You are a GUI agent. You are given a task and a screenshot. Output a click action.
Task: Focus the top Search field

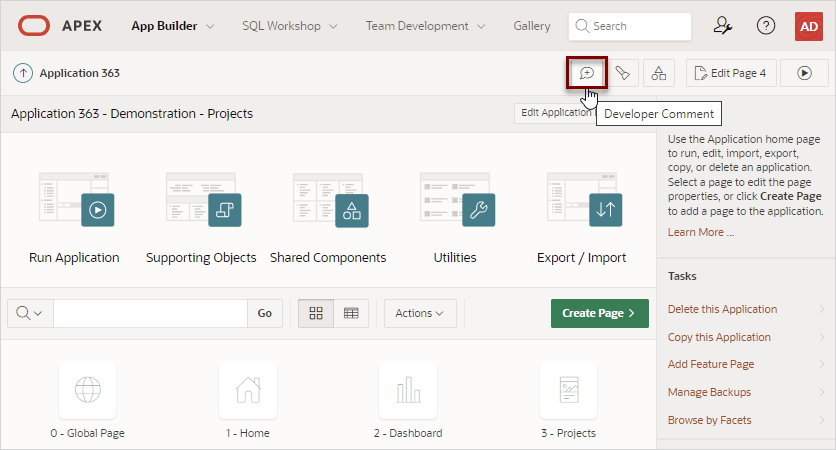(630, 26)
